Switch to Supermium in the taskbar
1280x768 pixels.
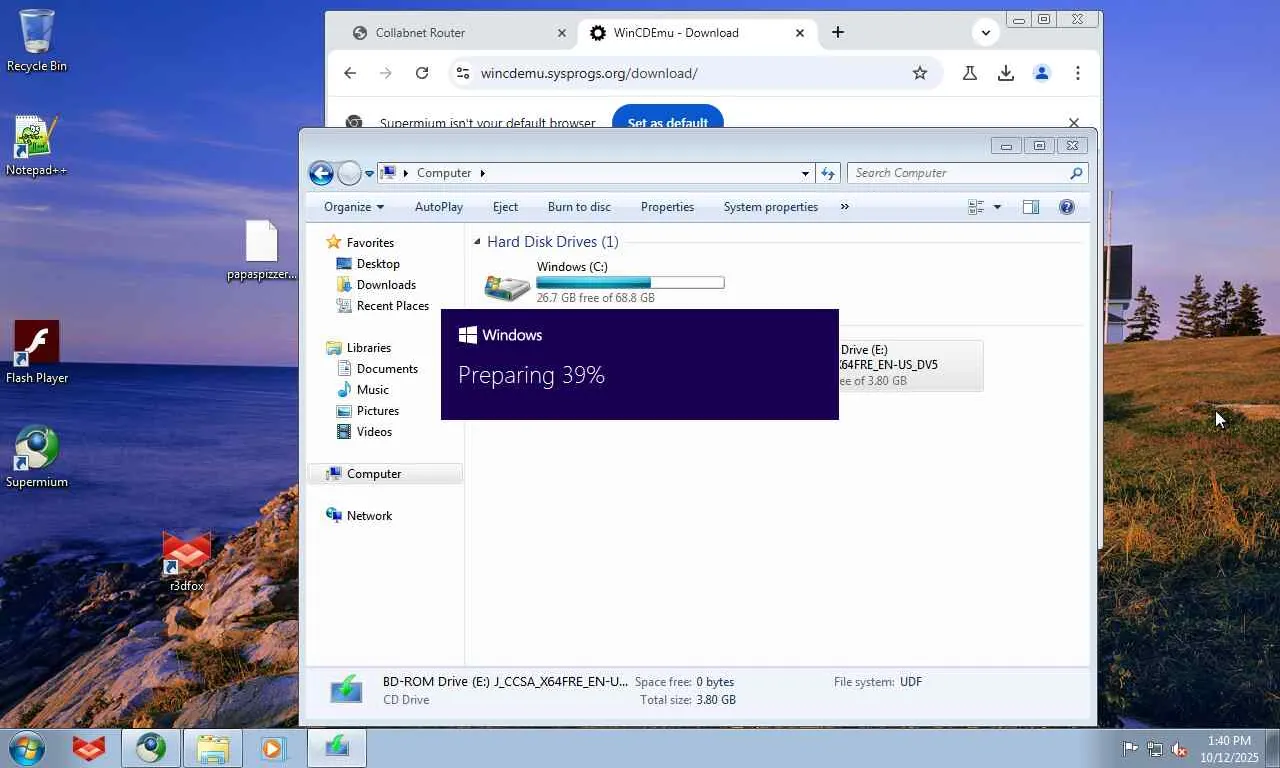pyautogui.click(x=151, y=748)
